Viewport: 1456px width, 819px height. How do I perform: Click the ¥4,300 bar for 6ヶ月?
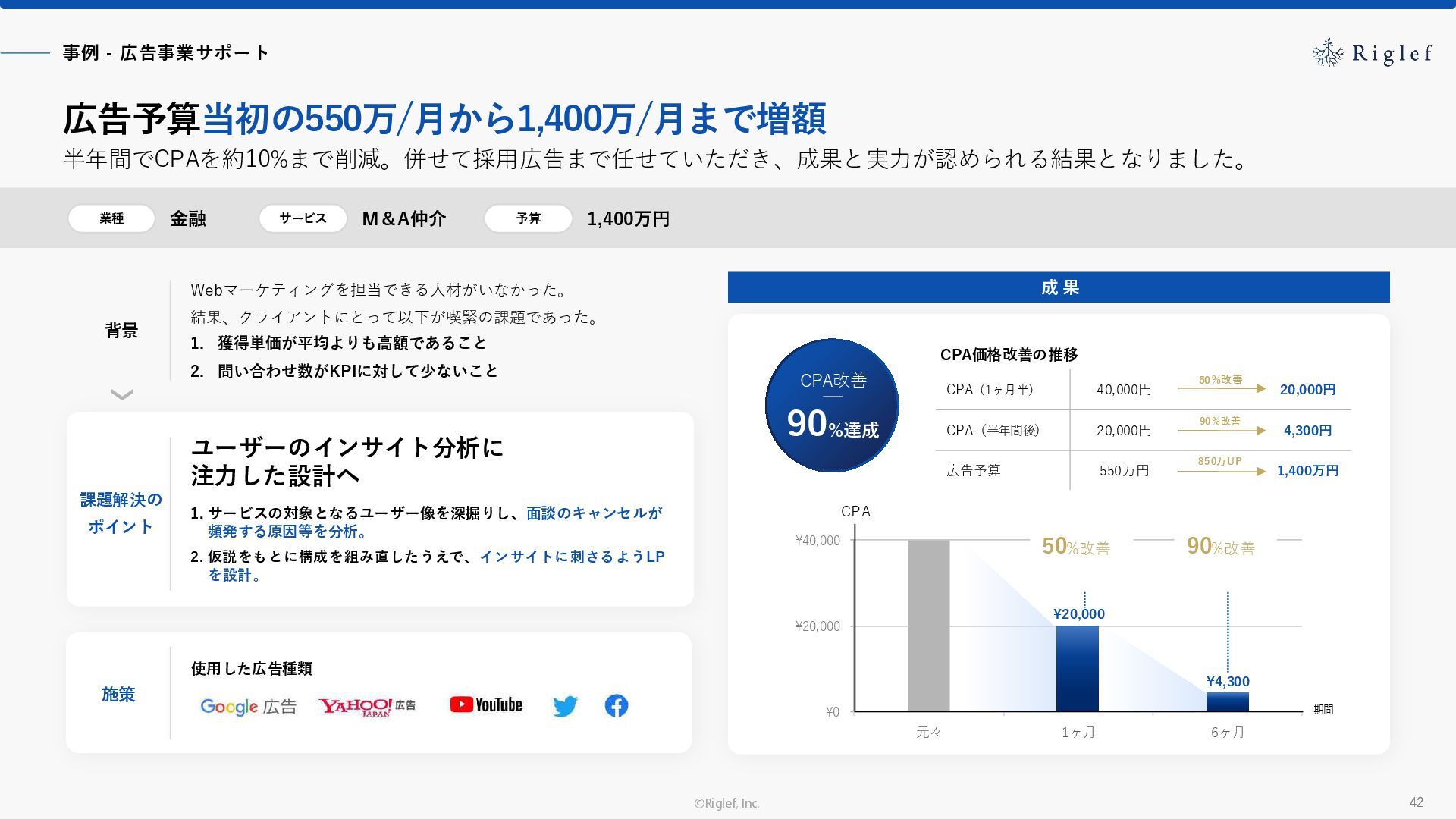[x=1227, y=702]
